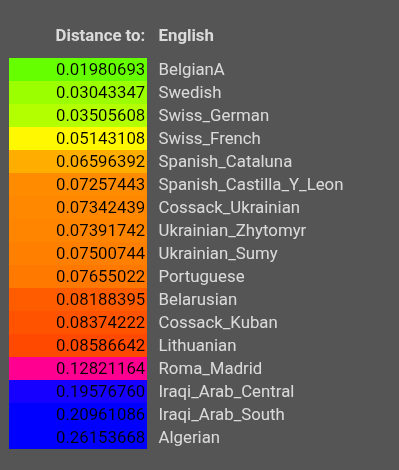Click the distance value 0.08374222

78,323
